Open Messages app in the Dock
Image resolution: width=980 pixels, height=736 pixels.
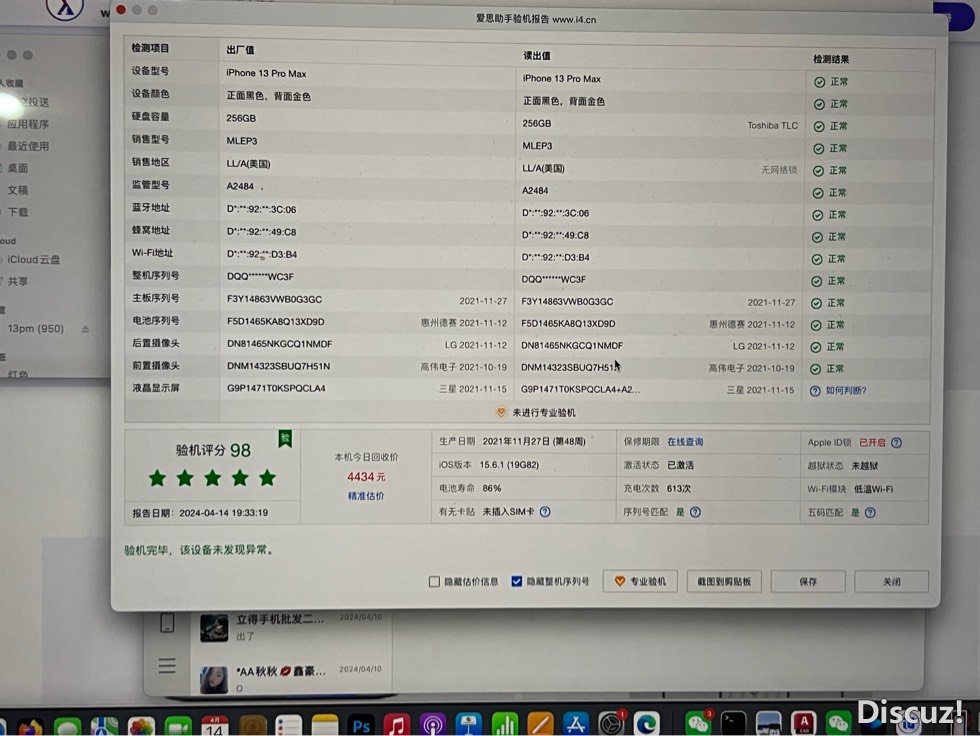68,727
